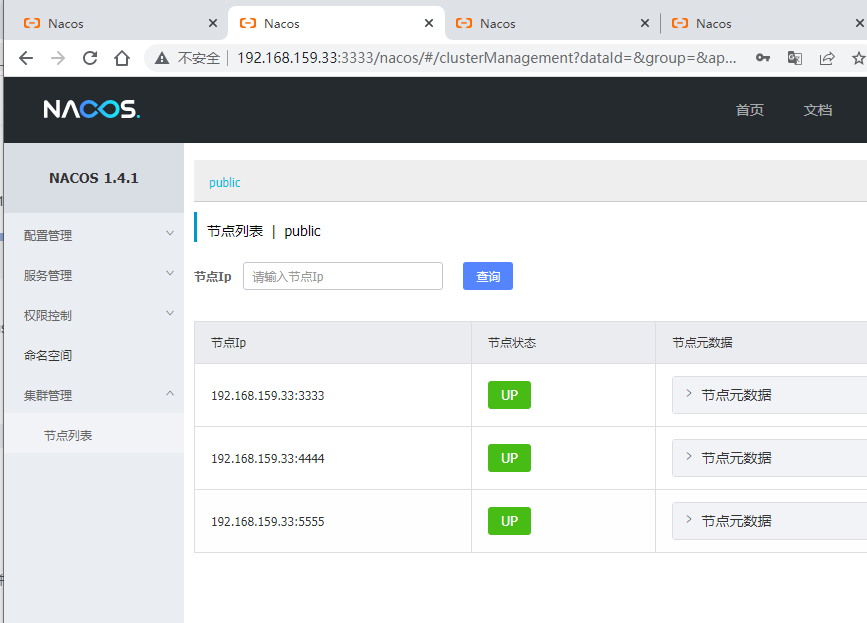Click UP status of node 4444
Viewport: 867px width, 623px height.
[509, 458]
